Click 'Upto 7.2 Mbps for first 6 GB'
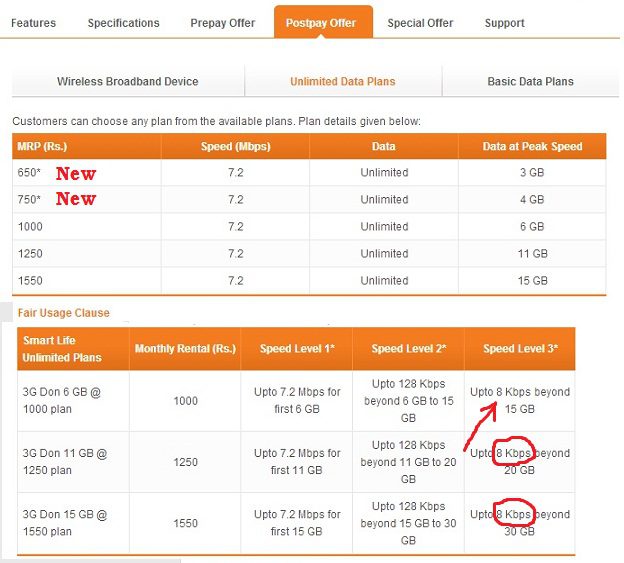 coord(297,401)
